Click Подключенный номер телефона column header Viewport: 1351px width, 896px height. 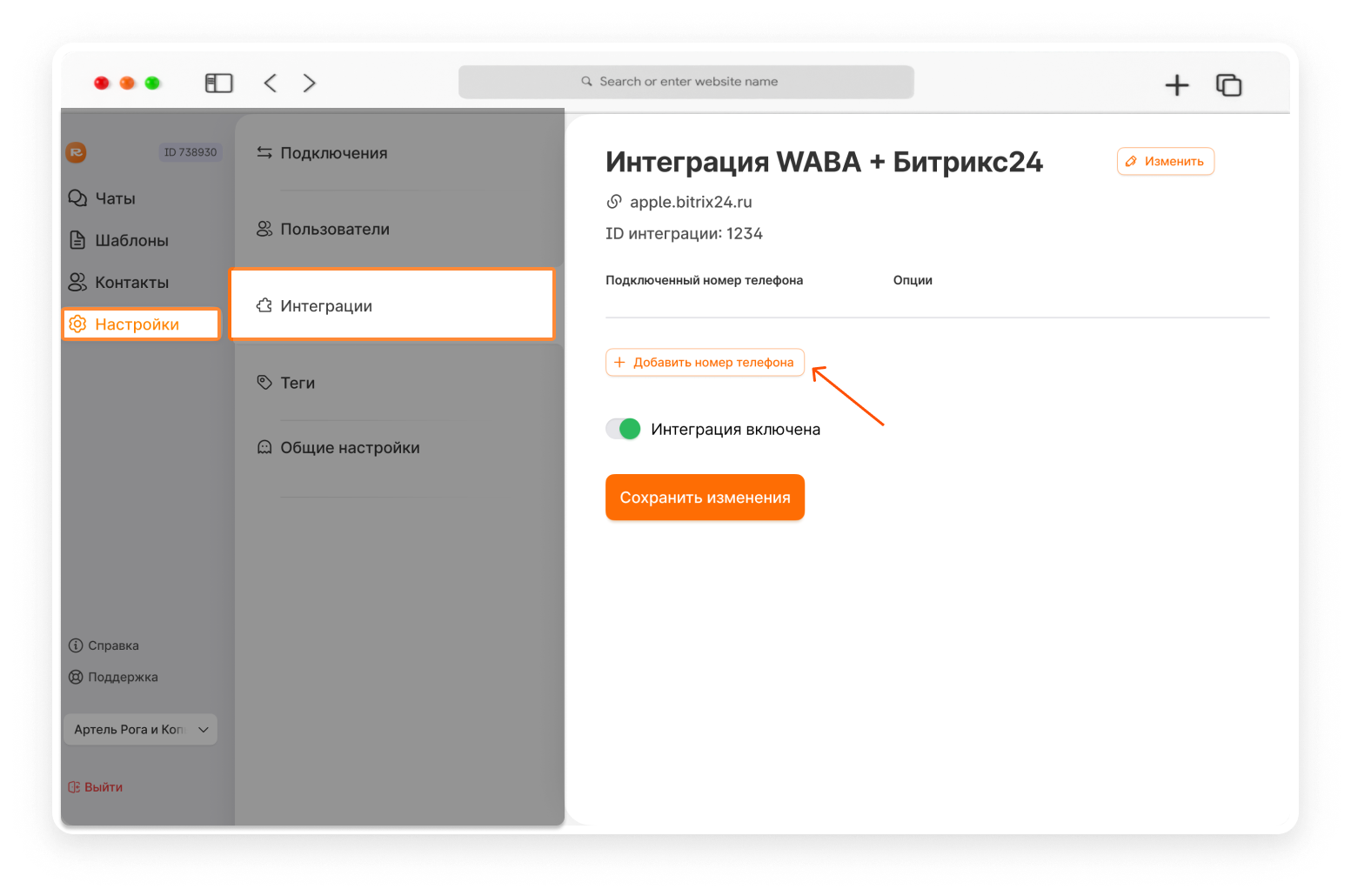[704, 280]
